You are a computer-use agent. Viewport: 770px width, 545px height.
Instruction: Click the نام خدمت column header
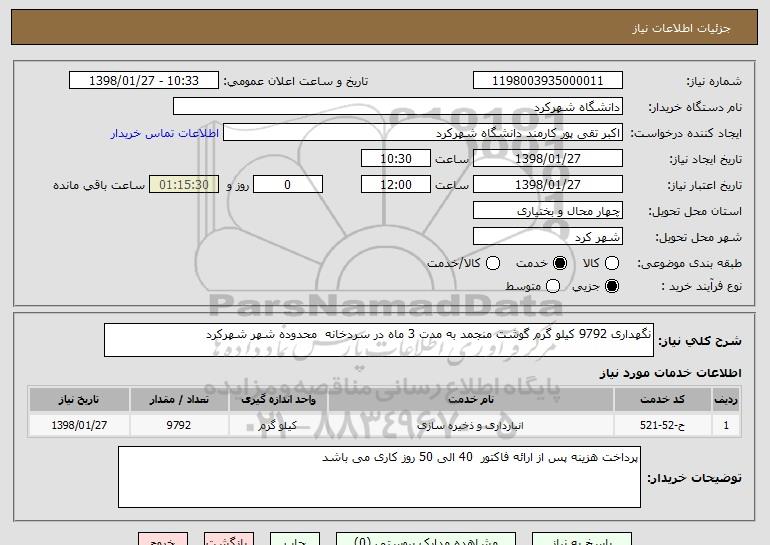point(471,400)
